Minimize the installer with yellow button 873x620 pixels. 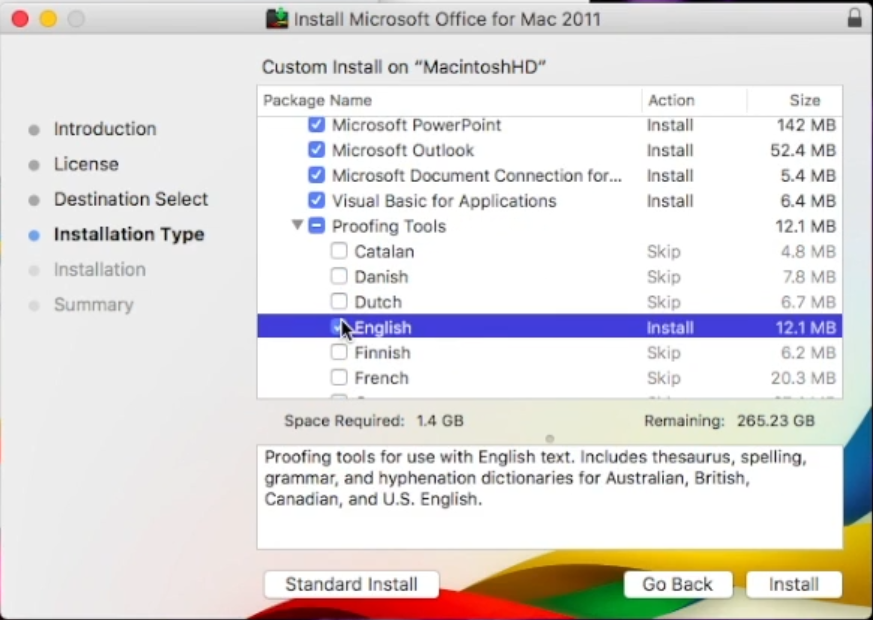tap(48, 19)
